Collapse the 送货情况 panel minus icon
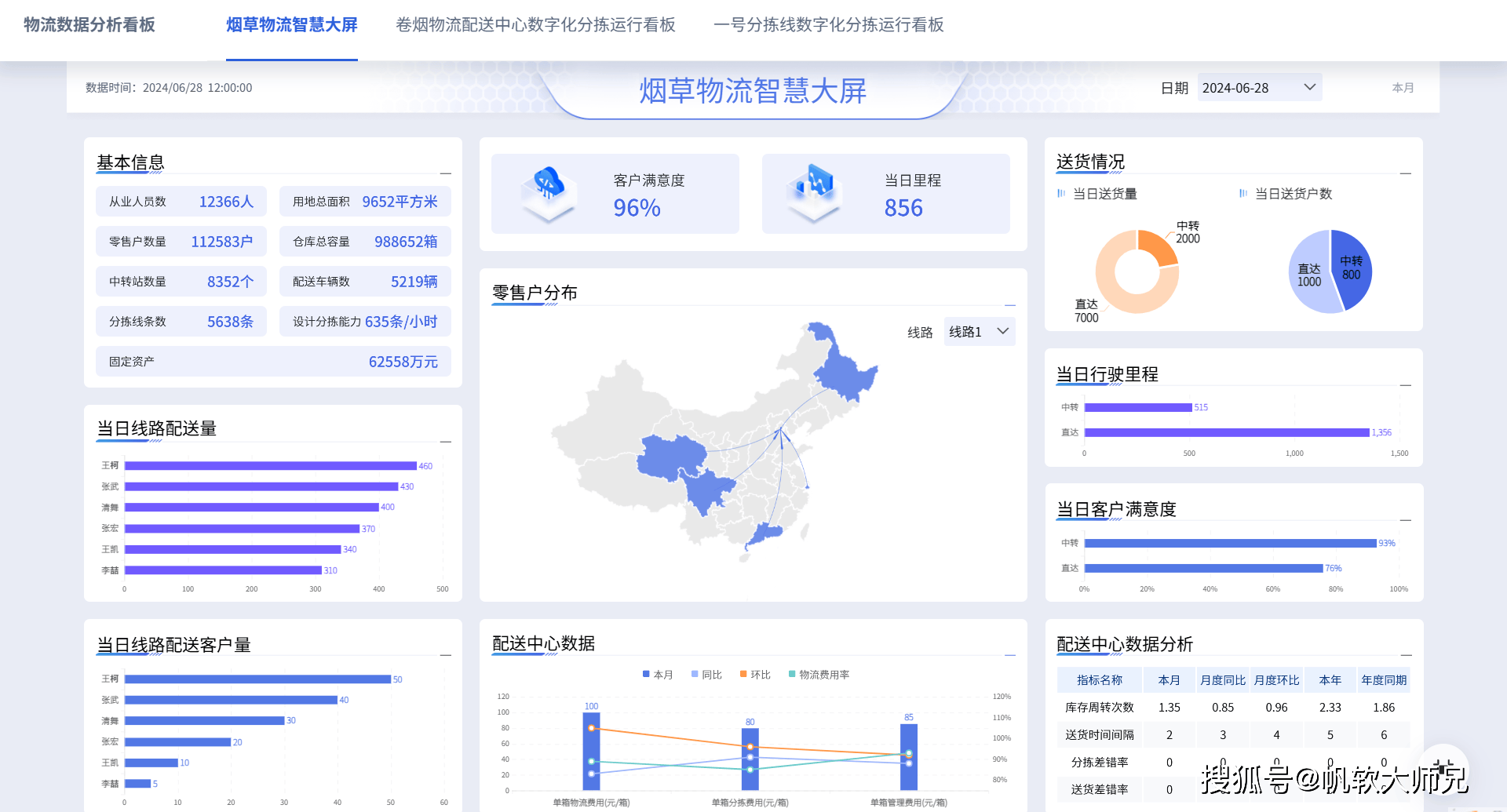Screen dimensions: 1507x812 [1406, 173]
